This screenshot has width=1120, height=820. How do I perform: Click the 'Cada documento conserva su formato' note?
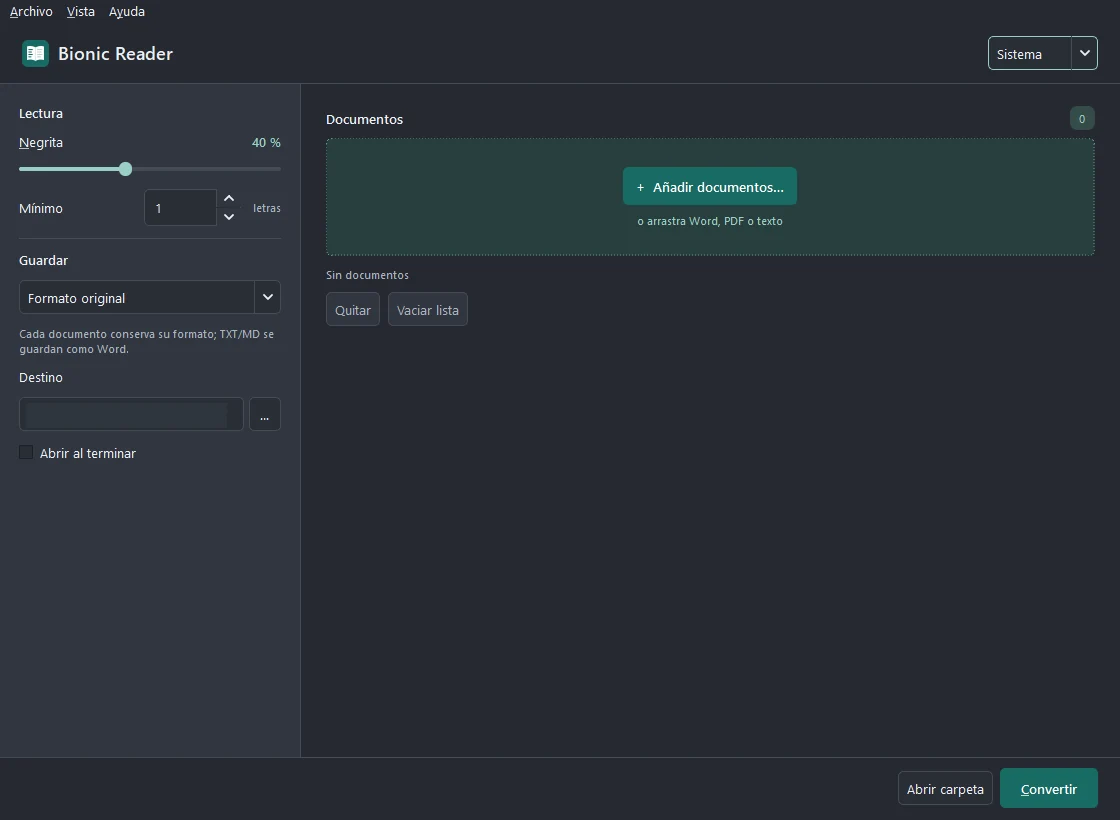point(146,341)
